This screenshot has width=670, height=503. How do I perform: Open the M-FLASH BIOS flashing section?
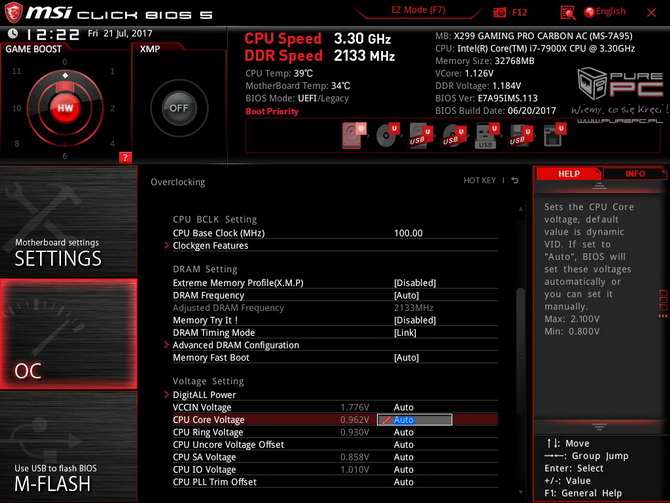tap(68, 447)
